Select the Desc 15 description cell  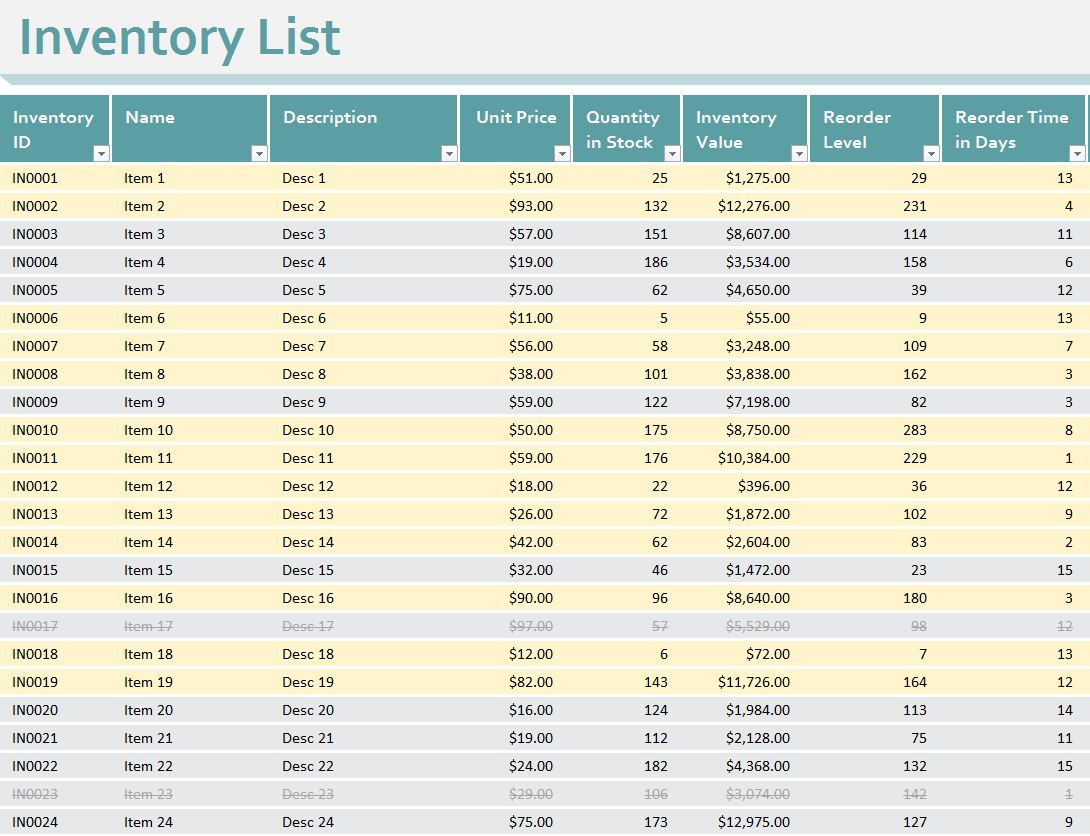[303, 570]
